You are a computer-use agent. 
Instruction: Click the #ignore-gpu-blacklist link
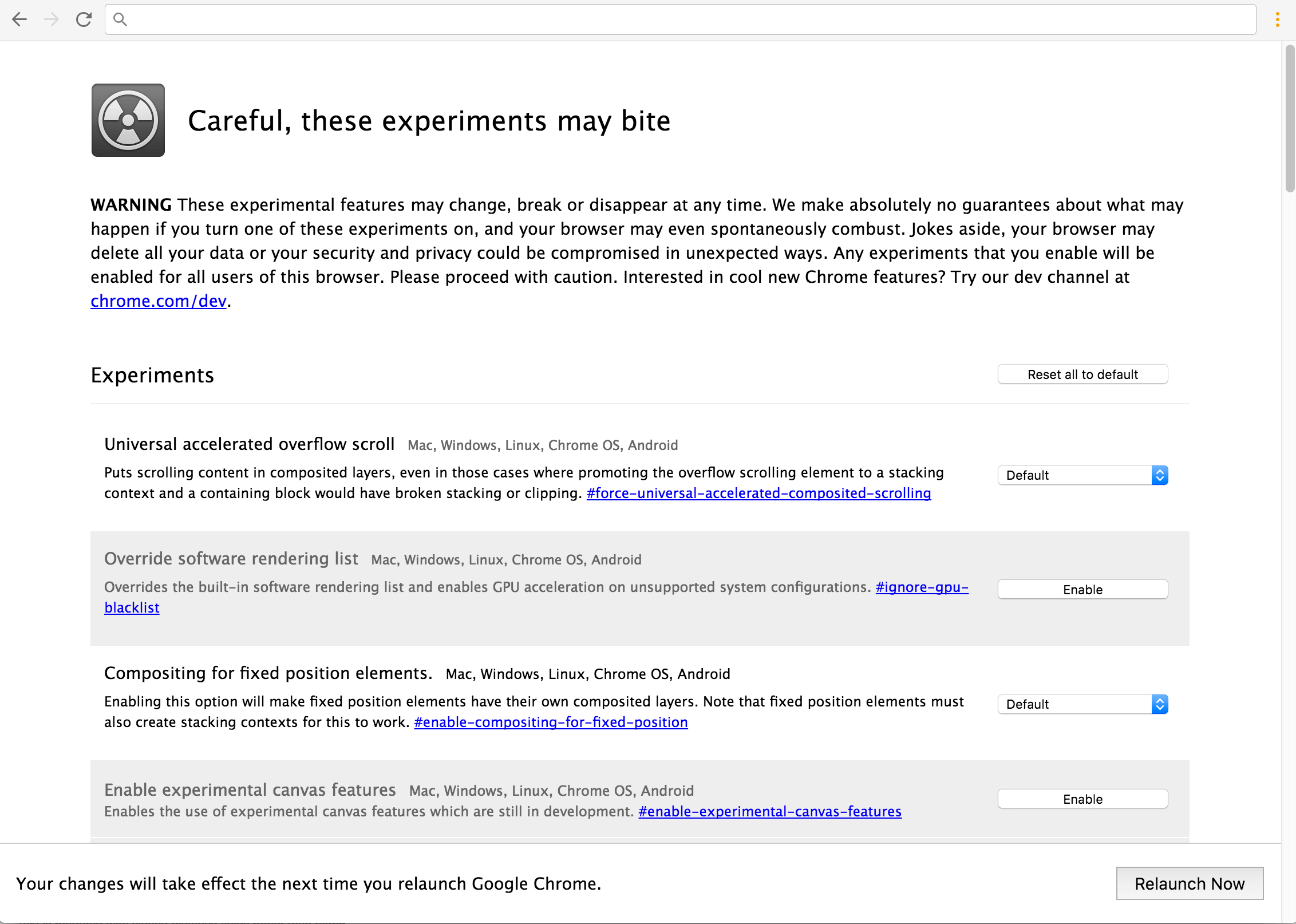(922, 587)
